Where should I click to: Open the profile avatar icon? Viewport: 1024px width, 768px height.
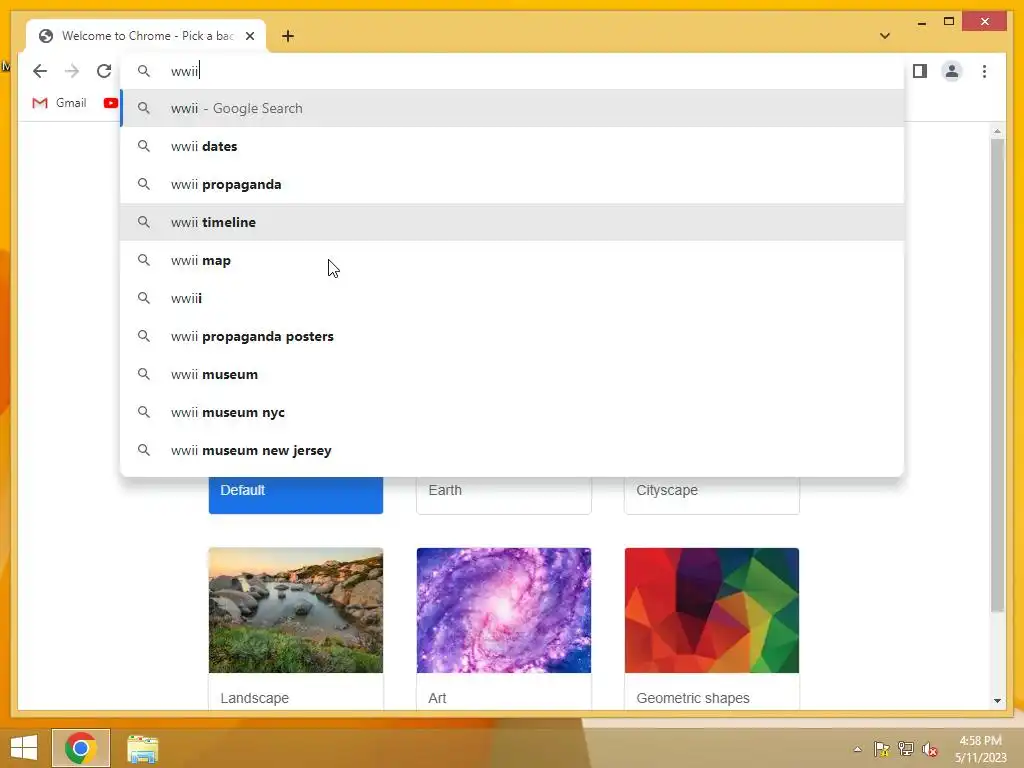click(952, 71)
